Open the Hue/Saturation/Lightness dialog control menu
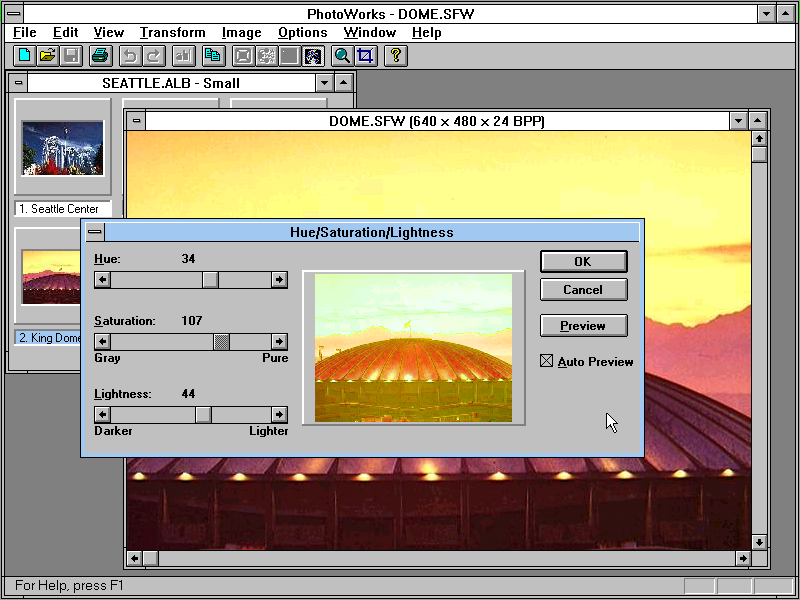This screenshot has height=600, width=800. point(95,232)
